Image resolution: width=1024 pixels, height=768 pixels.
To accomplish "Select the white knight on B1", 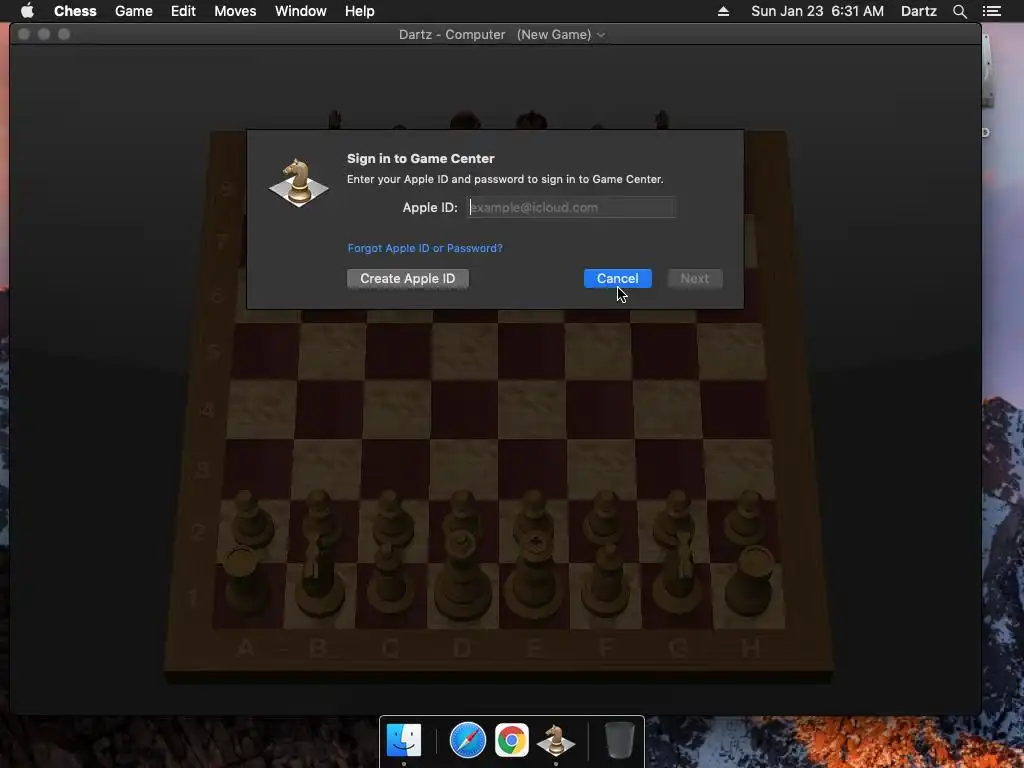I will click(x=319, y=575).
